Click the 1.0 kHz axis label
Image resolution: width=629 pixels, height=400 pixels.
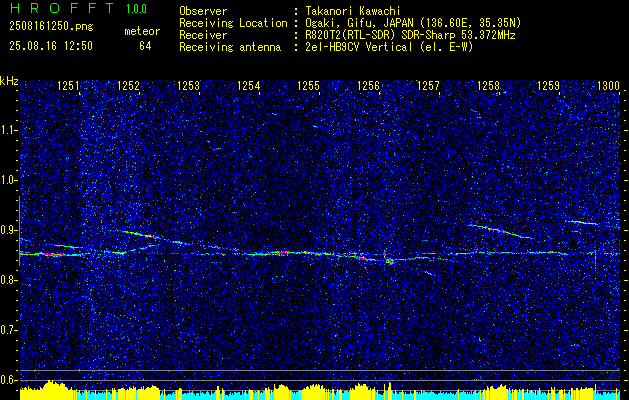8,180
